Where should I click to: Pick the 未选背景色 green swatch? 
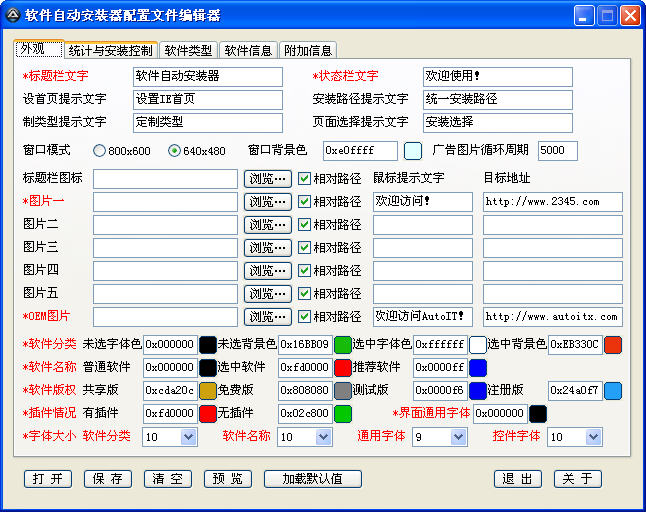pyautogui.click(x=343, y=345)
